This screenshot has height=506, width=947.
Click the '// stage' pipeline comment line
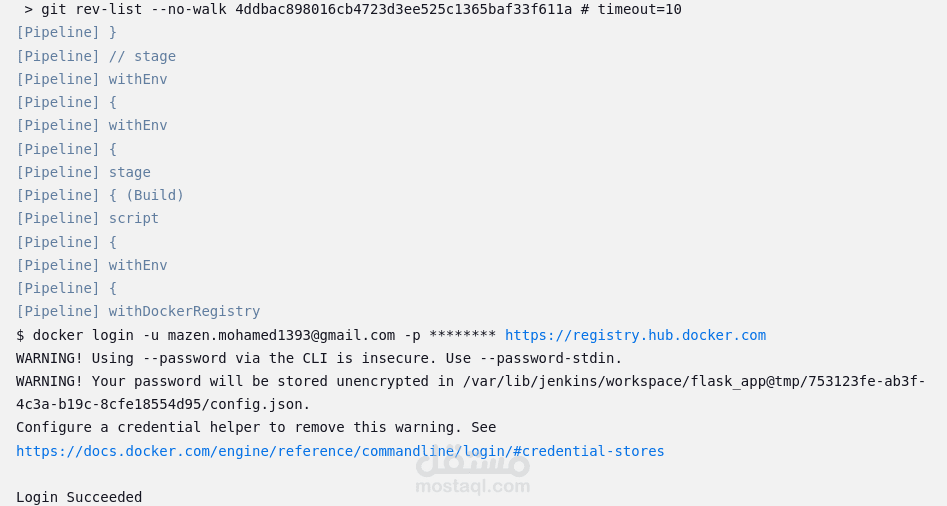pos(96,56)
